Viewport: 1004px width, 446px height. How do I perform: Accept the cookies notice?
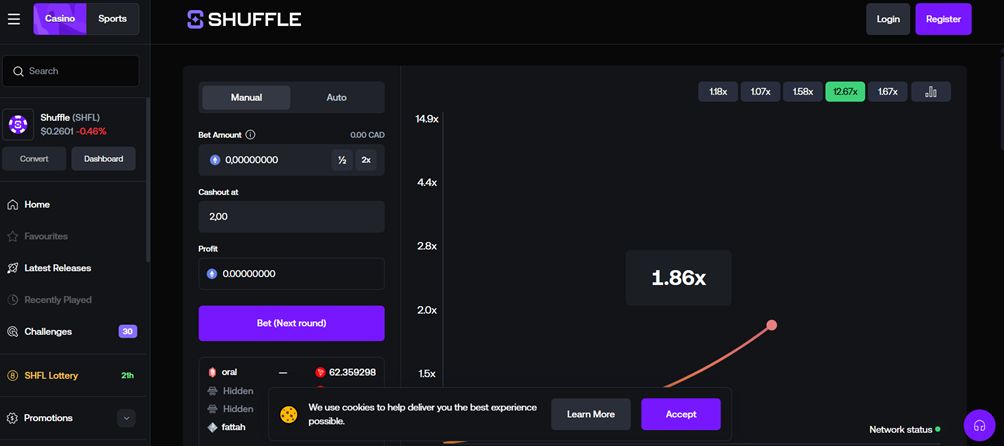pyautogui.click(x=680, y=414)
